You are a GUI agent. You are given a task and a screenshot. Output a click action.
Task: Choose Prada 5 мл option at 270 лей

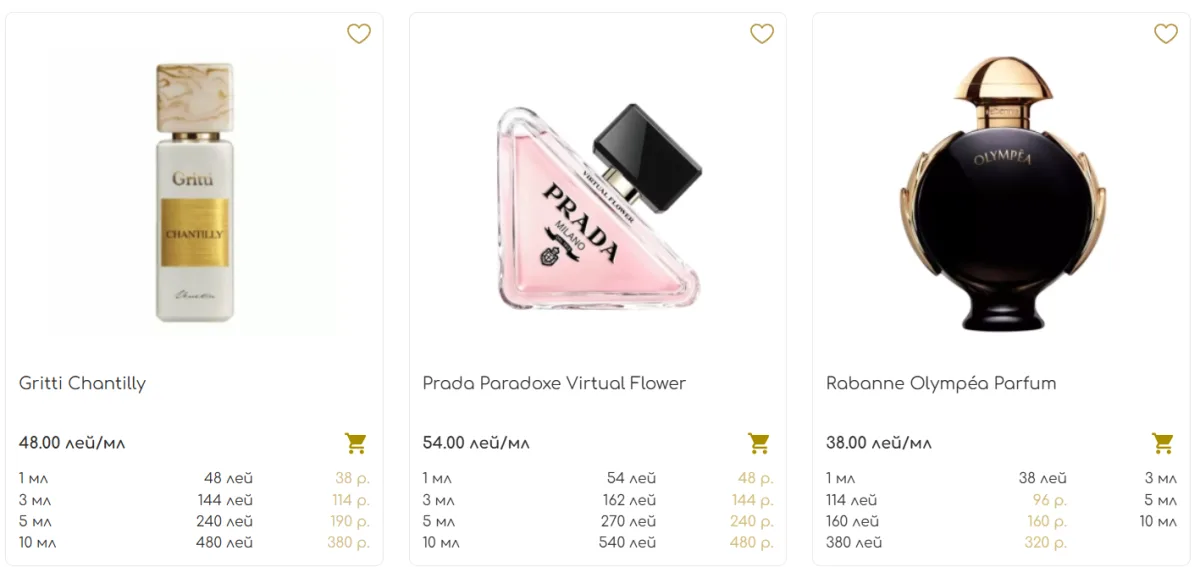coord(598,521)
